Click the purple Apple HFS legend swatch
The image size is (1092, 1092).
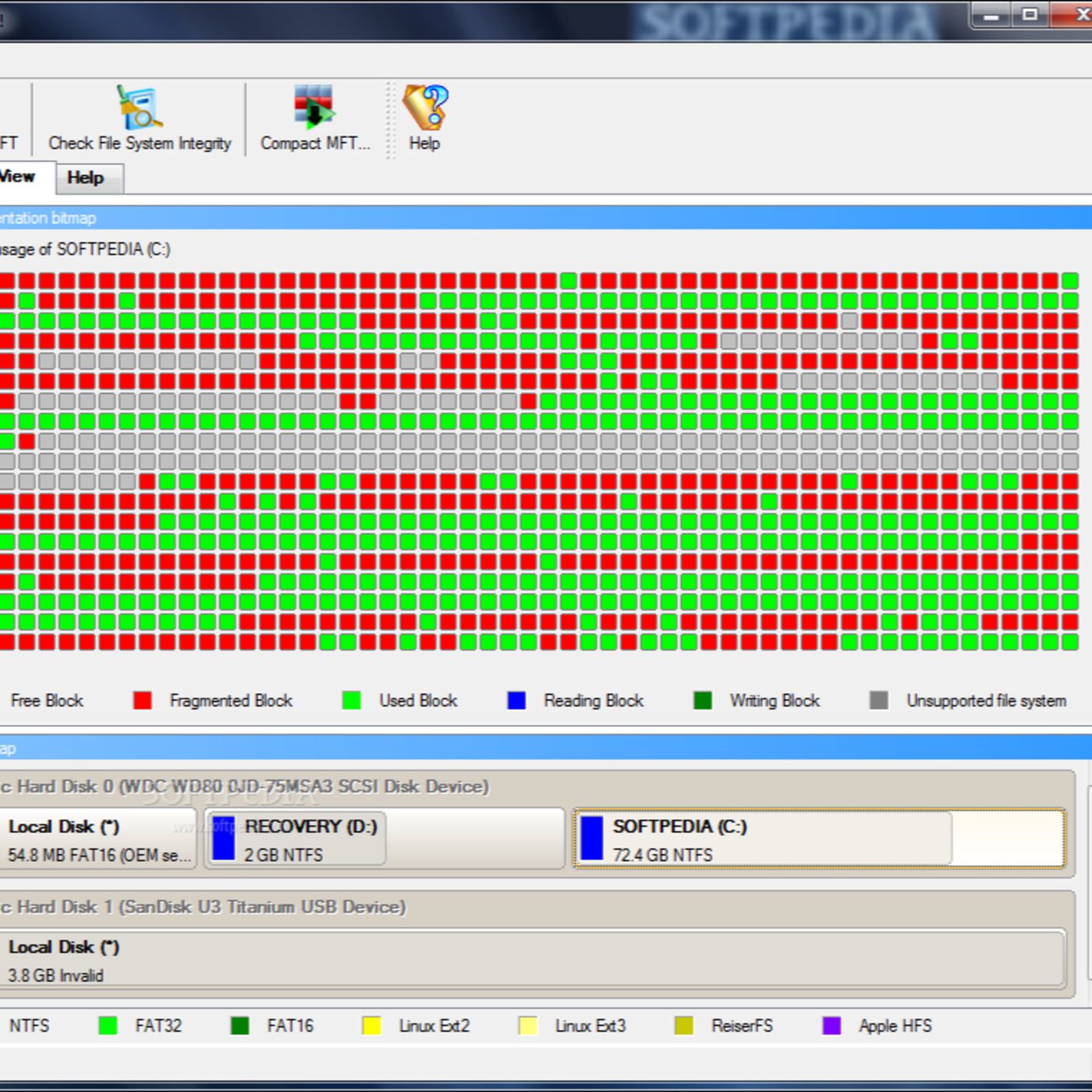click(x=831, y=1026)
